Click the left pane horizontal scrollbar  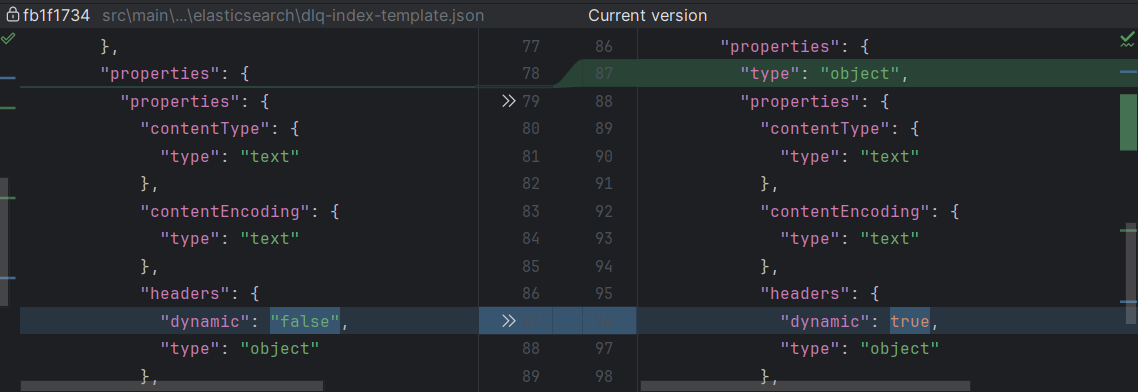point(172,386)
